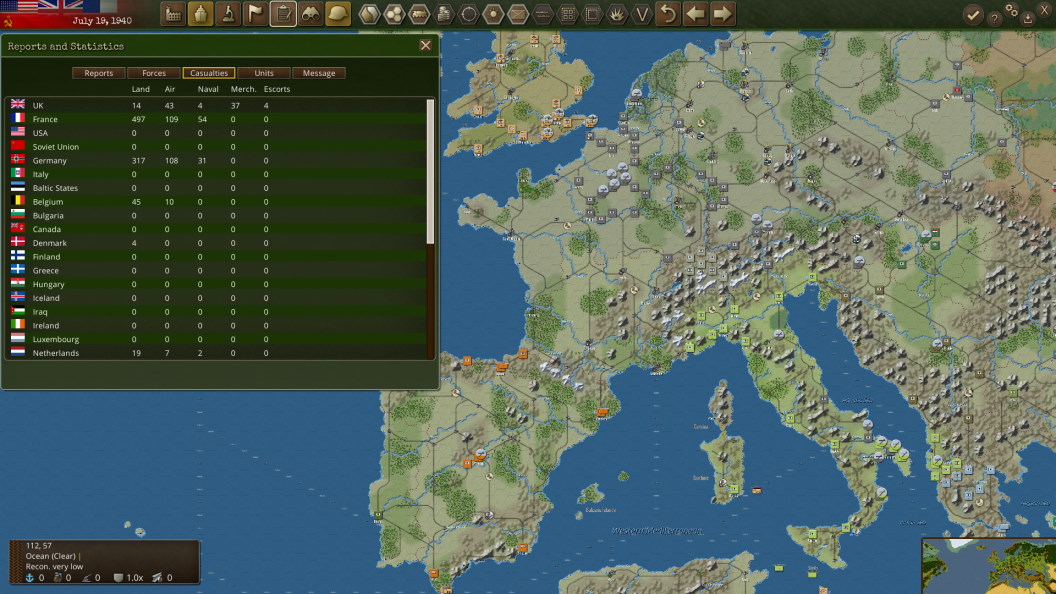Screen dimensions: 1056x594
Task: Open help with question mark icon
Action: [994, 19]
